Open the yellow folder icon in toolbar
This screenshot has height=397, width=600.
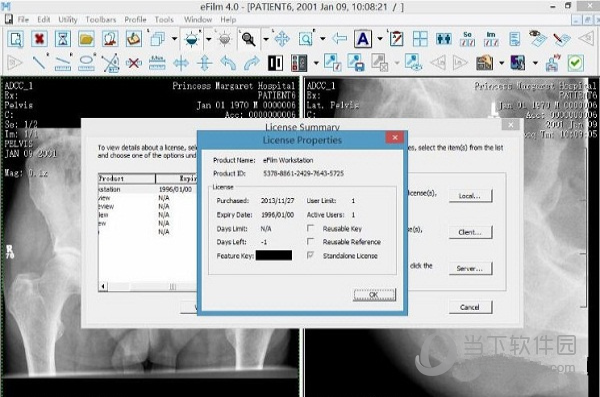(x=86, y=39)
